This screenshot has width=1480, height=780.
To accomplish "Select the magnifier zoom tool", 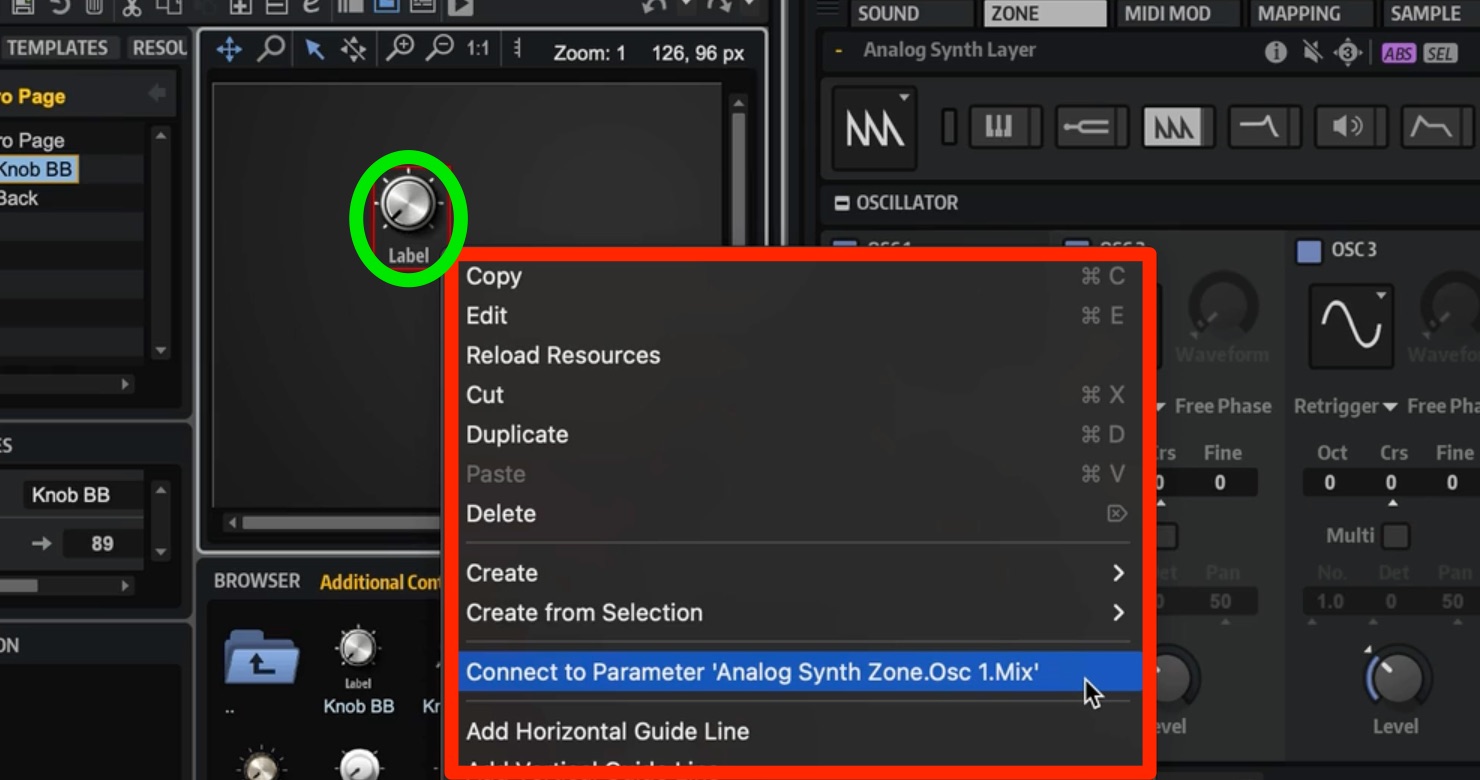I will click(270, 49).
